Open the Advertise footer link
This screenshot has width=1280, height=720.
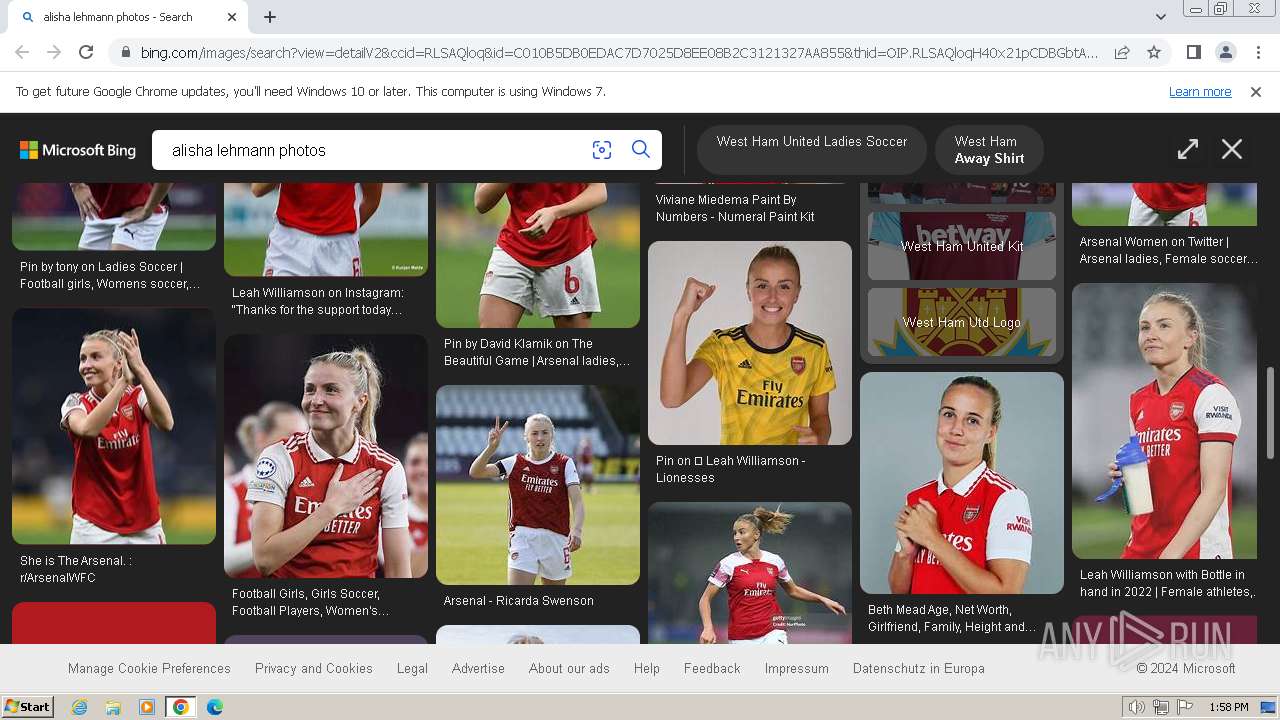(x=478, y=668)
